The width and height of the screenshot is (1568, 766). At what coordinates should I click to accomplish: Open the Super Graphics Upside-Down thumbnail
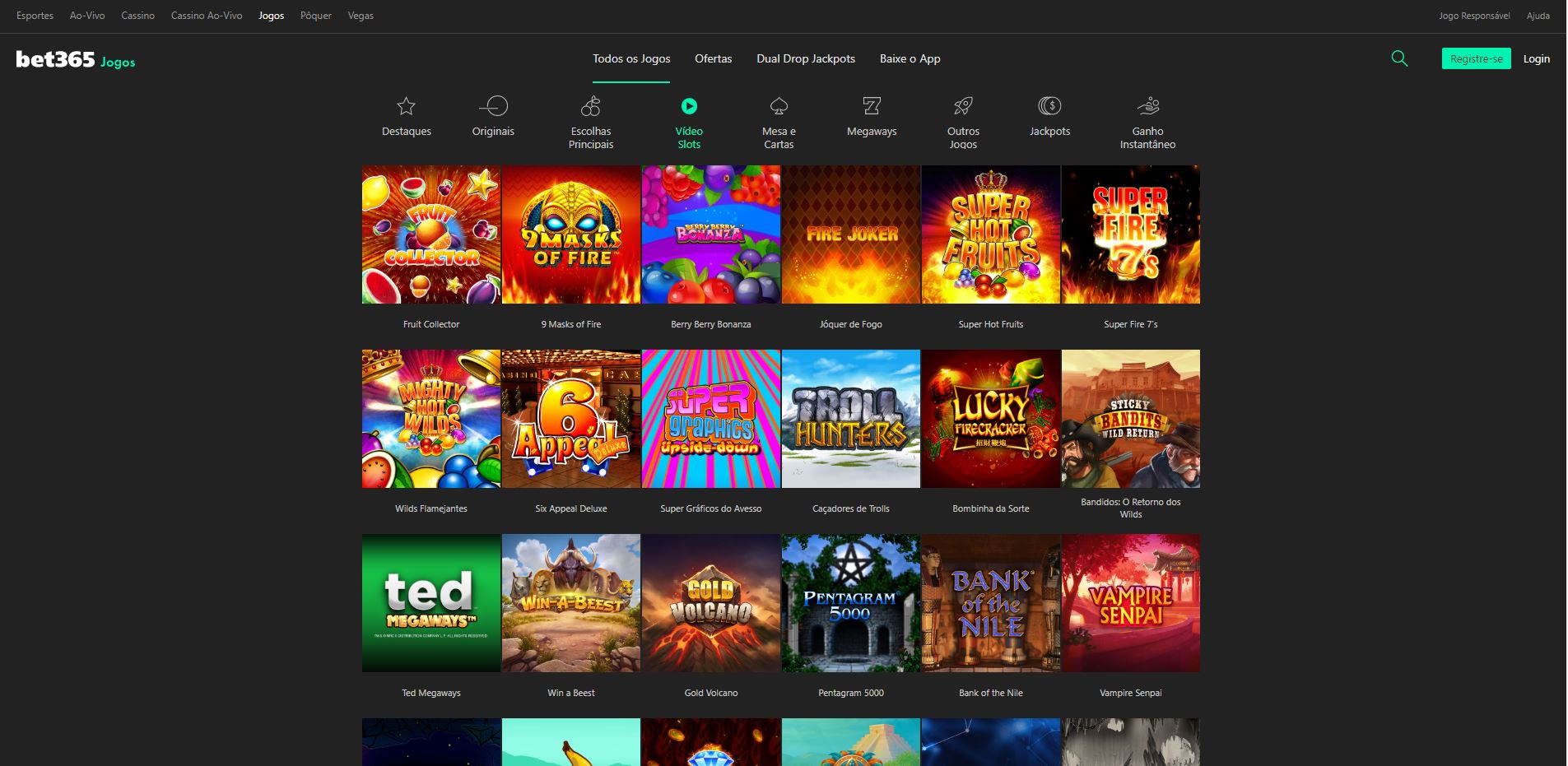pyautogui.click(x=711, y=419)
